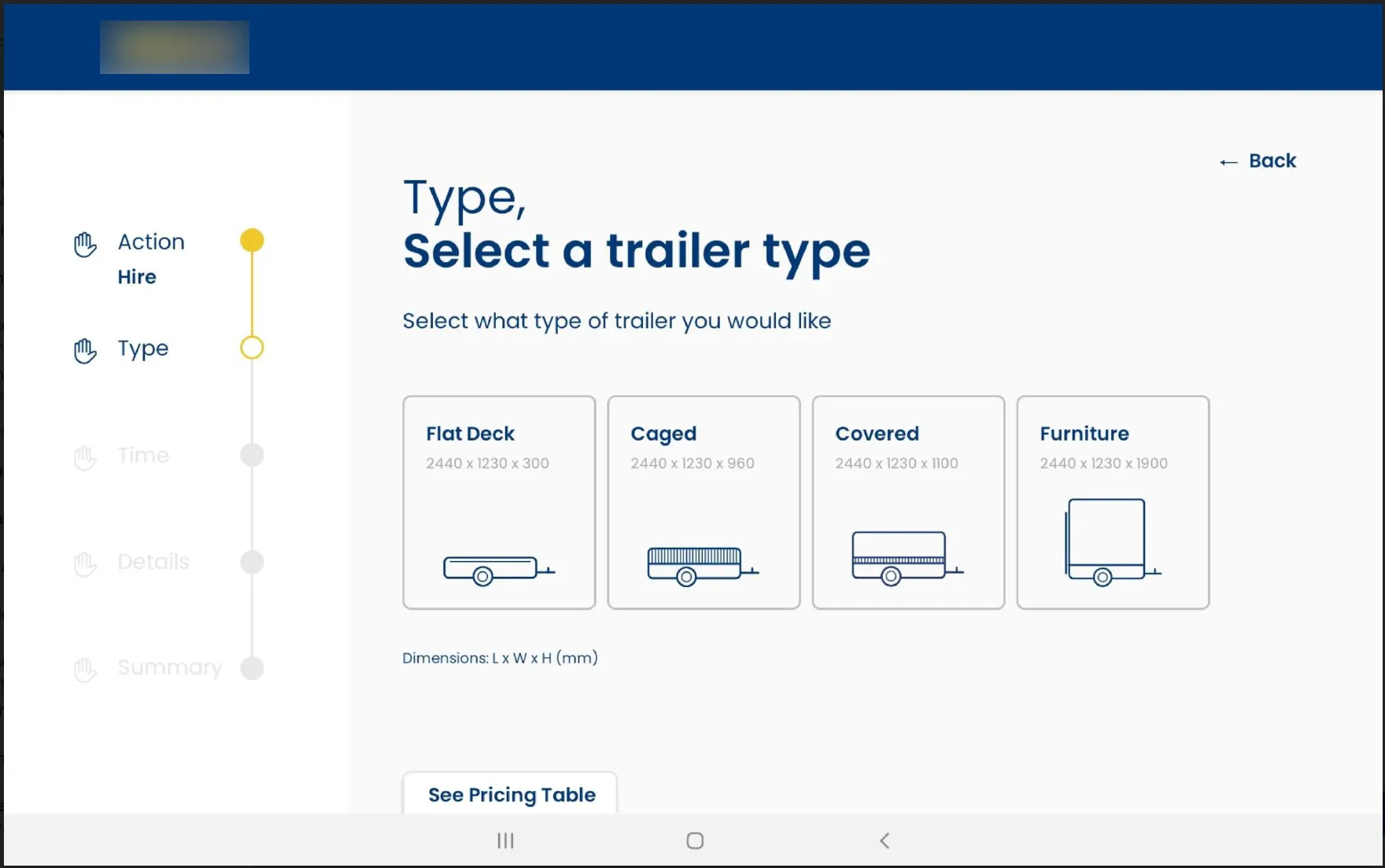This screenshot has width=1385, height=868.
Task: Choose the Covered trailer card
Action: 908,502
